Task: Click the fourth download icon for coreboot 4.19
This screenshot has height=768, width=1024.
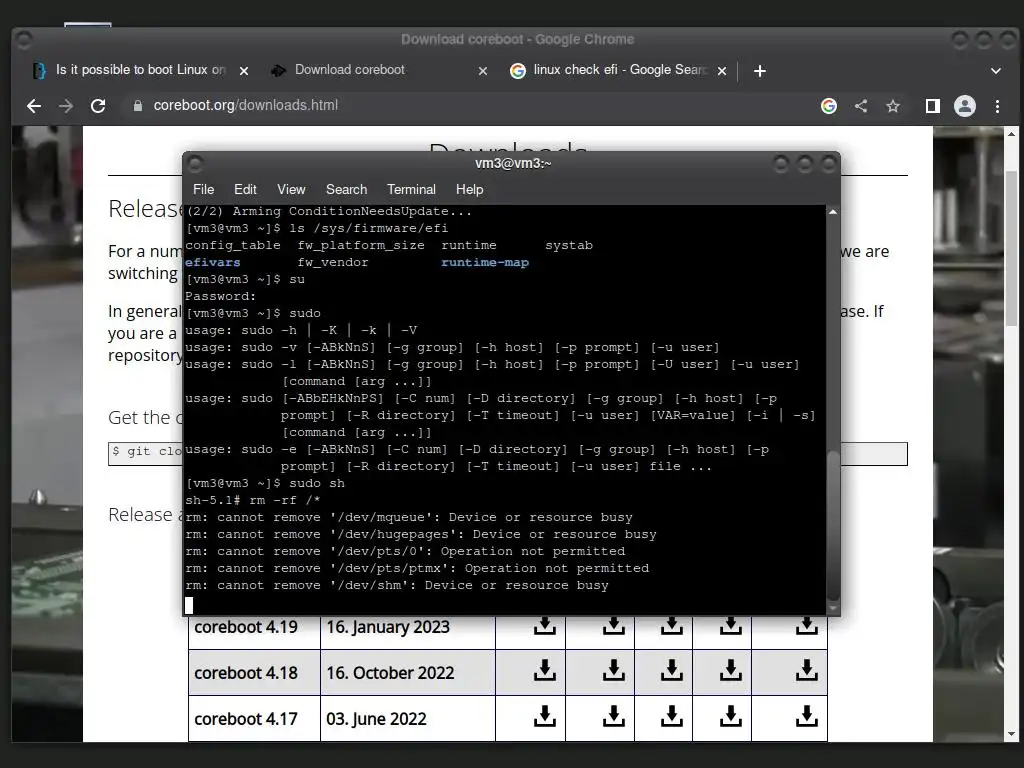Action: tap(730, 626)
